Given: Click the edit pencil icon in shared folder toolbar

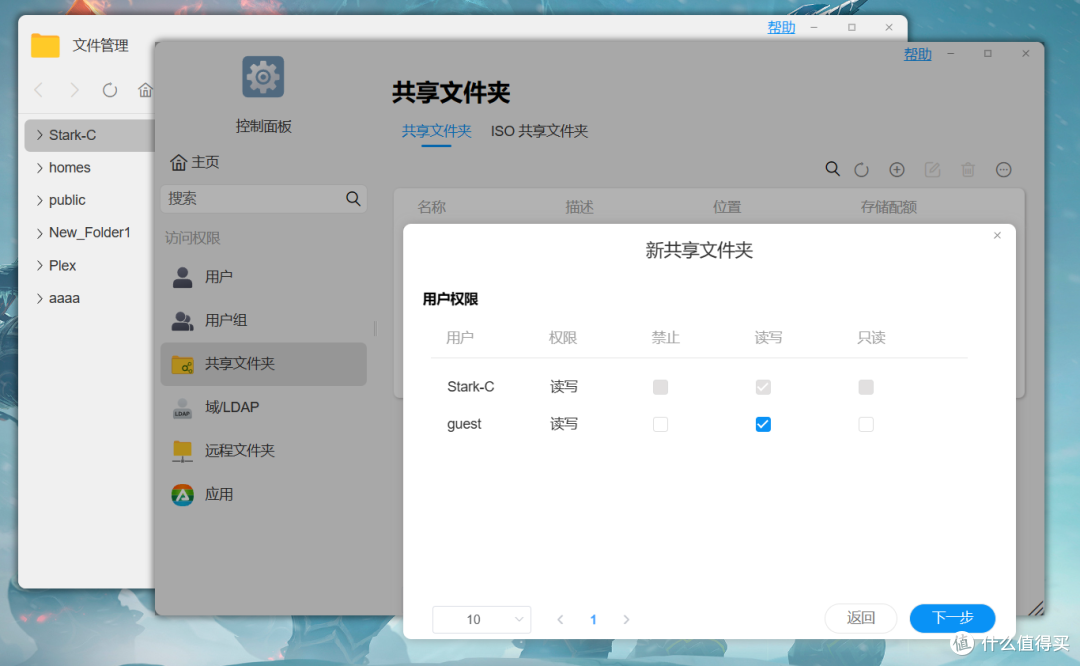Looking at the screenshot, I should coord(932,169).
